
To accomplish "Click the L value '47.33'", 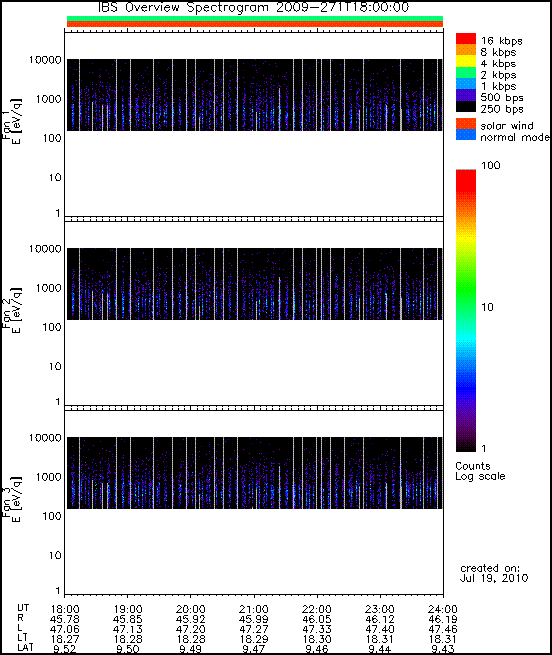I will [x=317, y=629].
